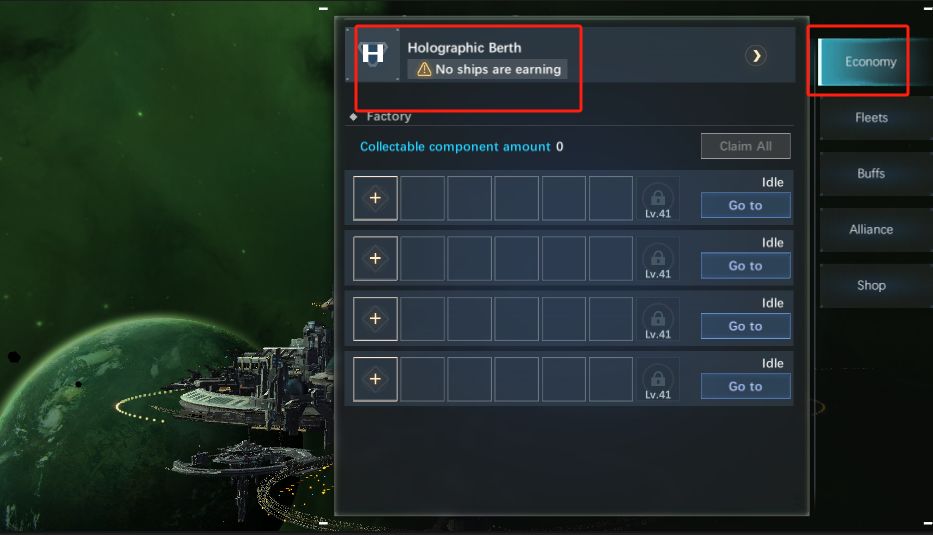Click Go to on first factory row
This screenshot has width=933, height=535.
(x=746, y=205)
